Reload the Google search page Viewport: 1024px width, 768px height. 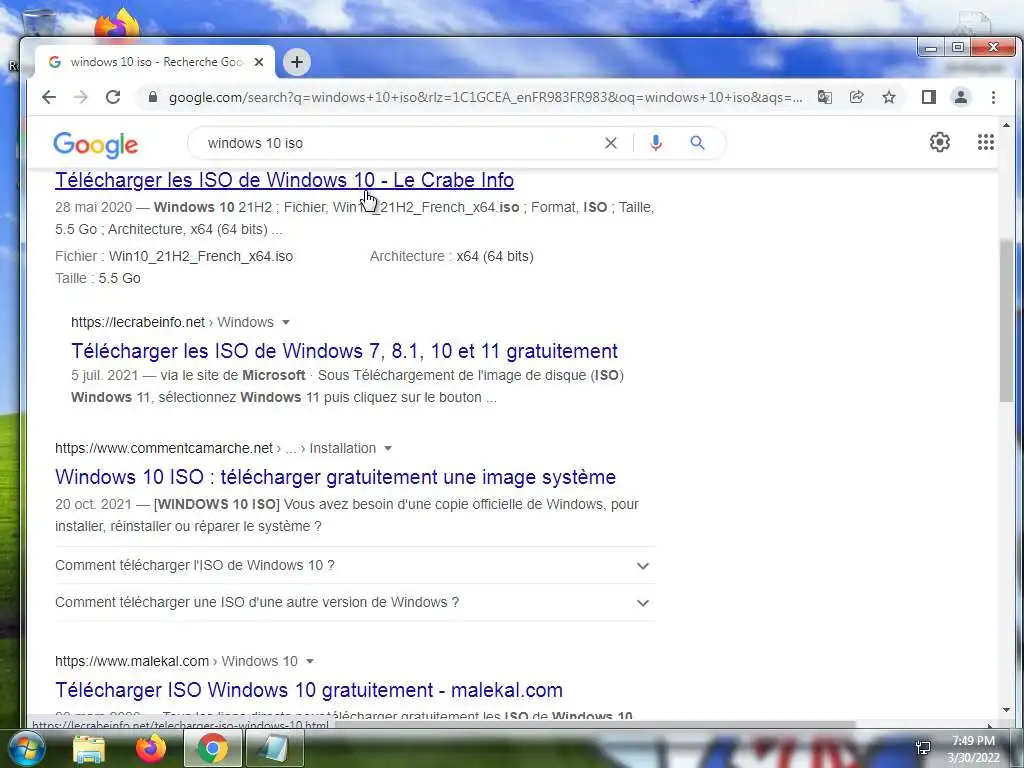coord(113,97)
